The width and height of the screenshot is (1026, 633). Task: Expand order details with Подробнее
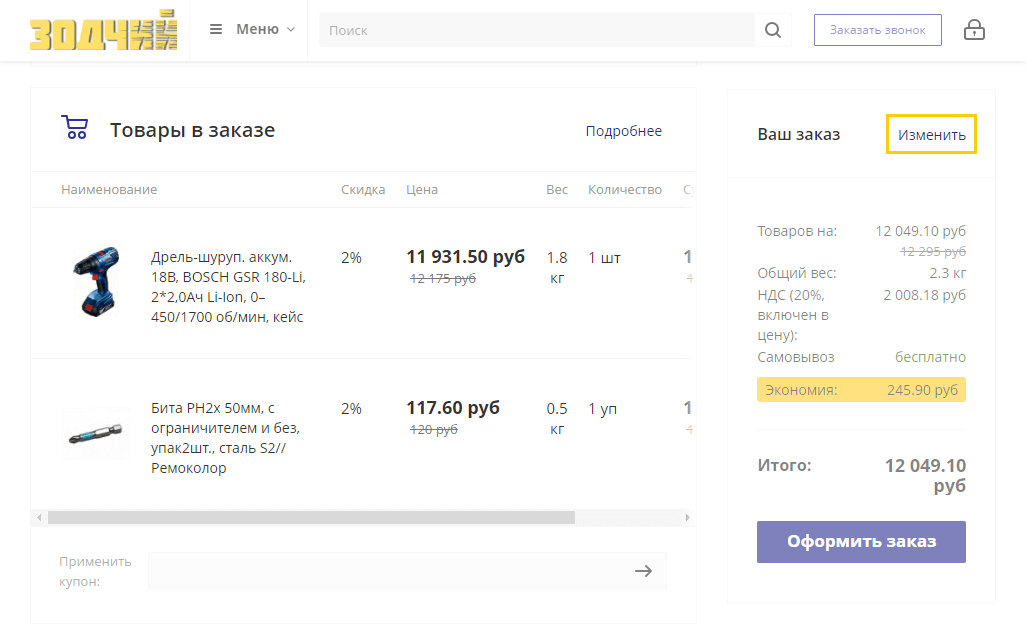[623, 131]
